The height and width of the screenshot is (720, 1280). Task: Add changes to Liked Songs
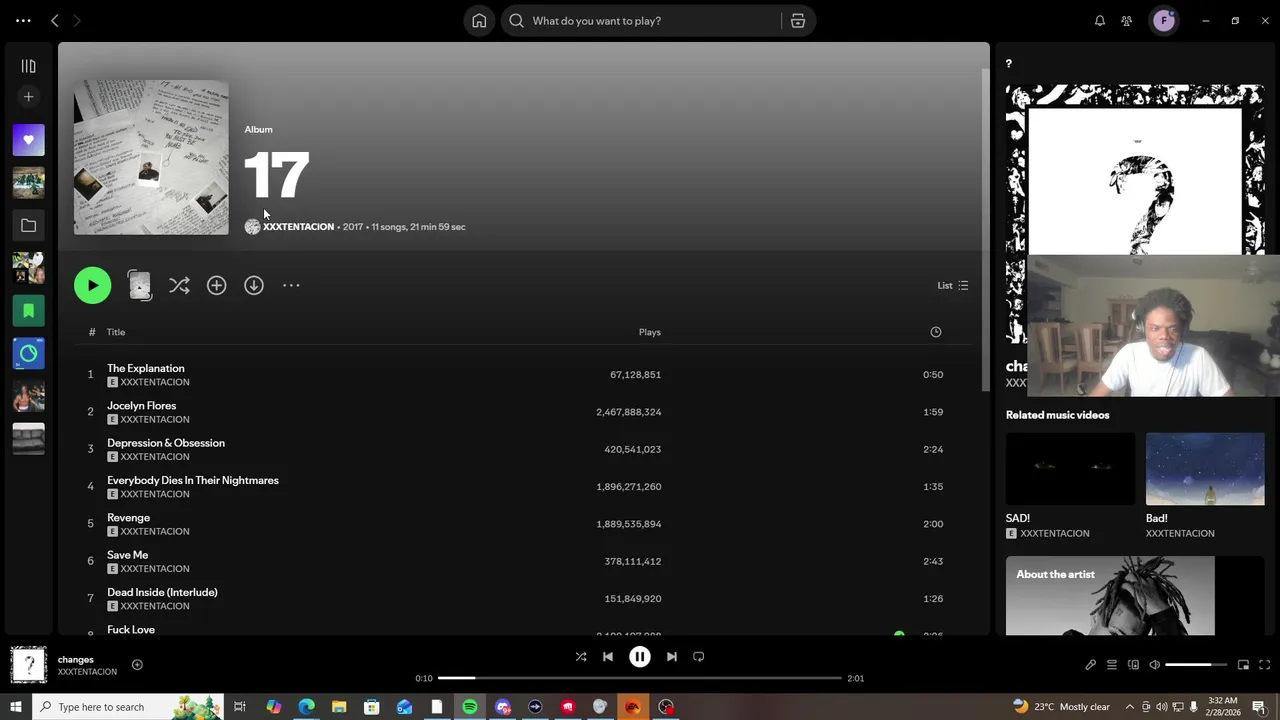[137, 665]
